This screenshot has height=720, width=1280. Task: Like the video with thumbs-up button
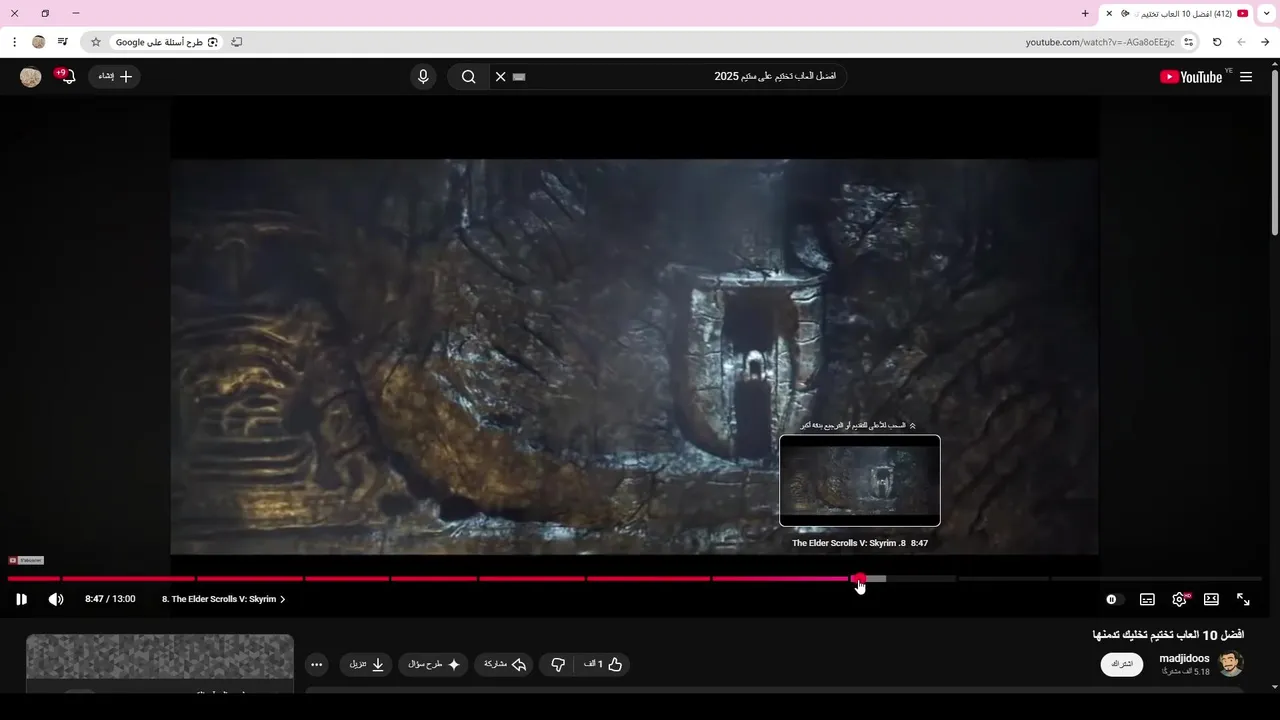[604, 664]
